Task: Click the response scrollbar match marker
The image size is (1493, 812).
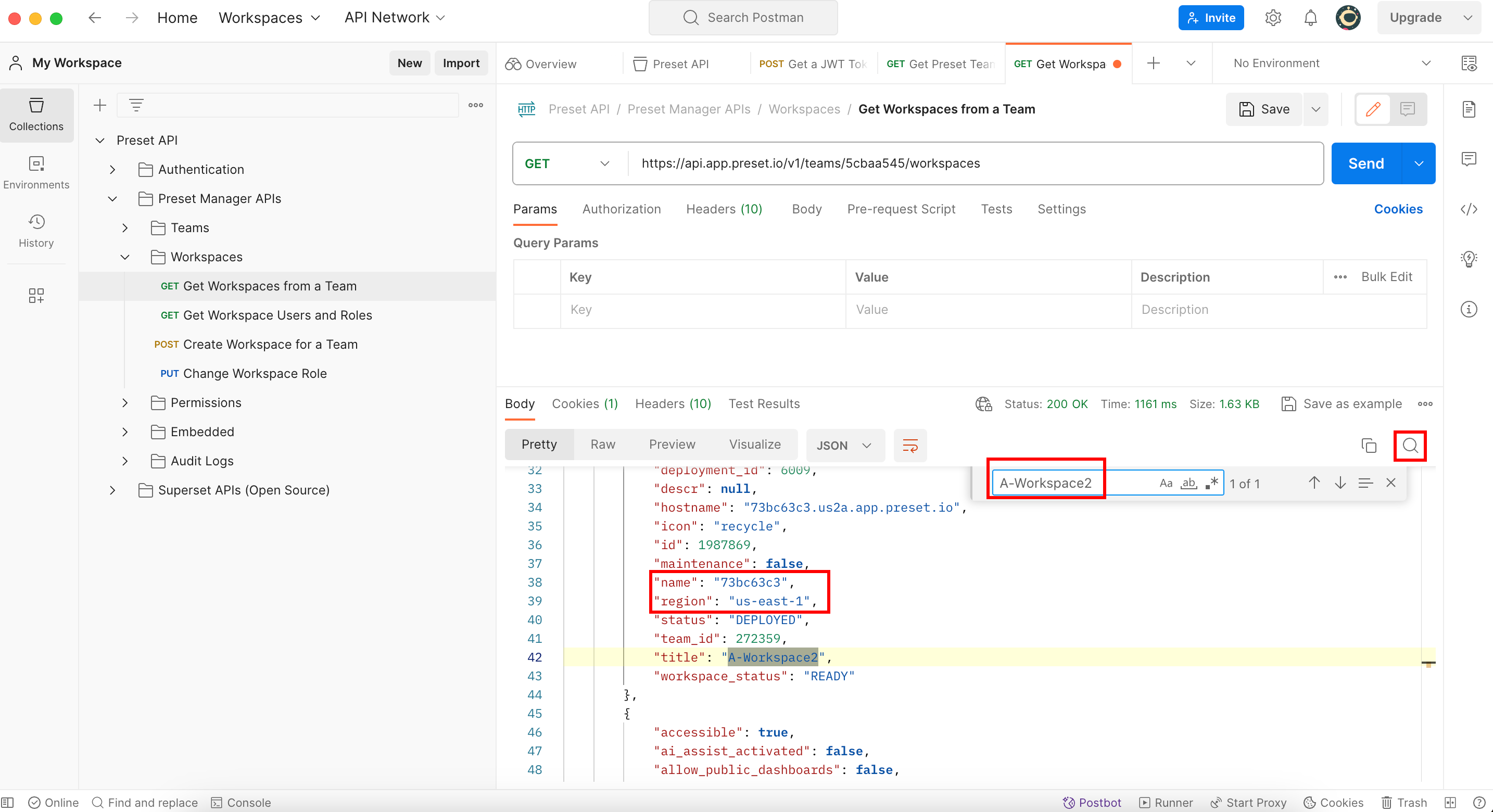Action: point(1428,663)
